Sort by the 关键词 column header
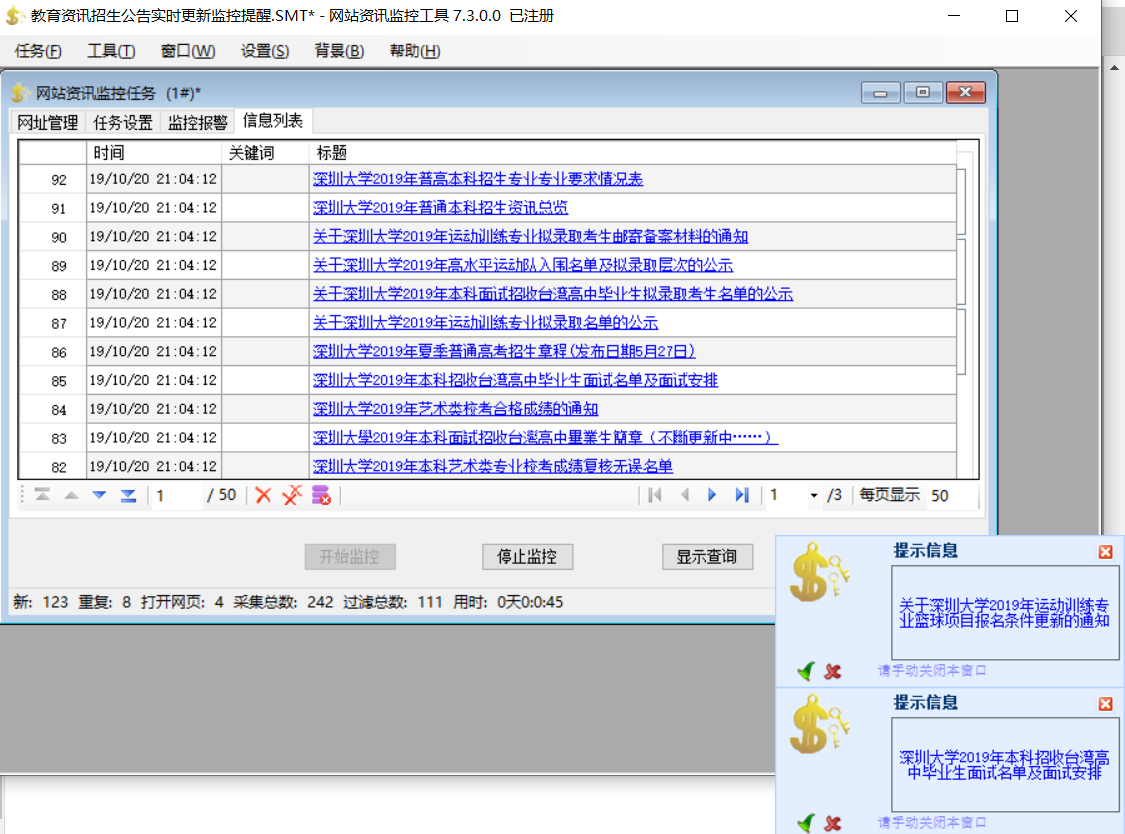This screenshot has width=1125, height=834. [x=265, y=152]
